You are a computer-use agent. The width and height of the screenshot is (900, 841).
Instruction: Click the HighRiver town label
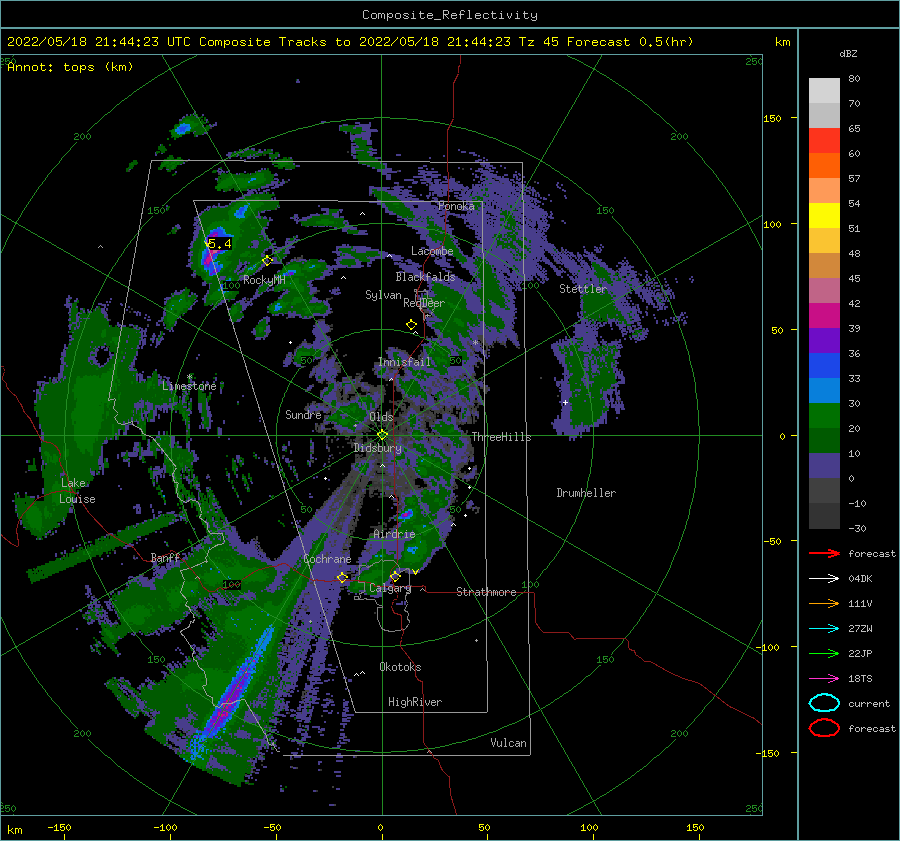click(x=414, y=702)
